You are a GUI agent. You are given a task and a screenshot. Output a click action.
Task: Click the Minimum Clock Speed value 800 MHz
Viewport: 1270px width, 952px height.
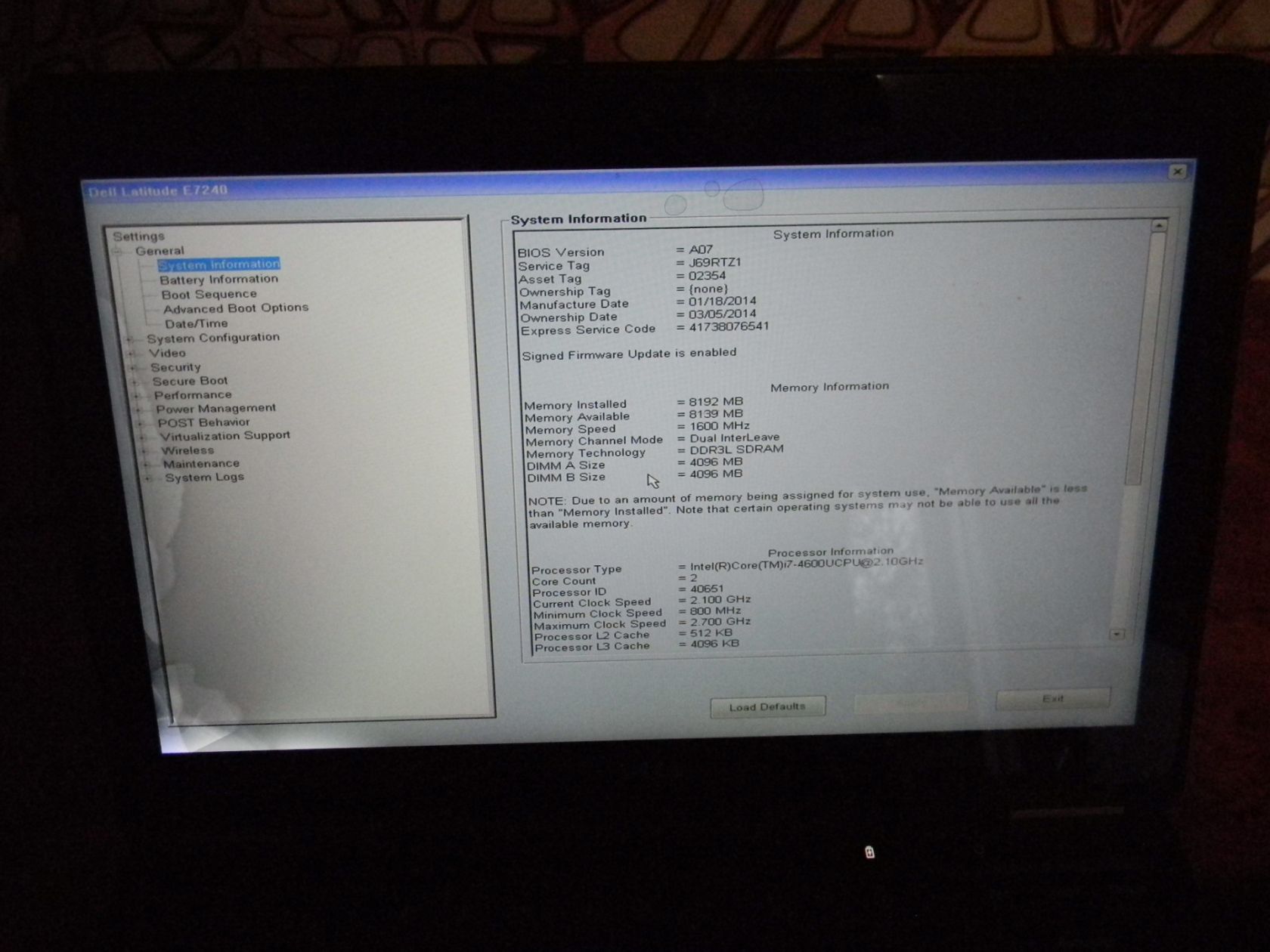pyautogui.click(x=715, y=610)
